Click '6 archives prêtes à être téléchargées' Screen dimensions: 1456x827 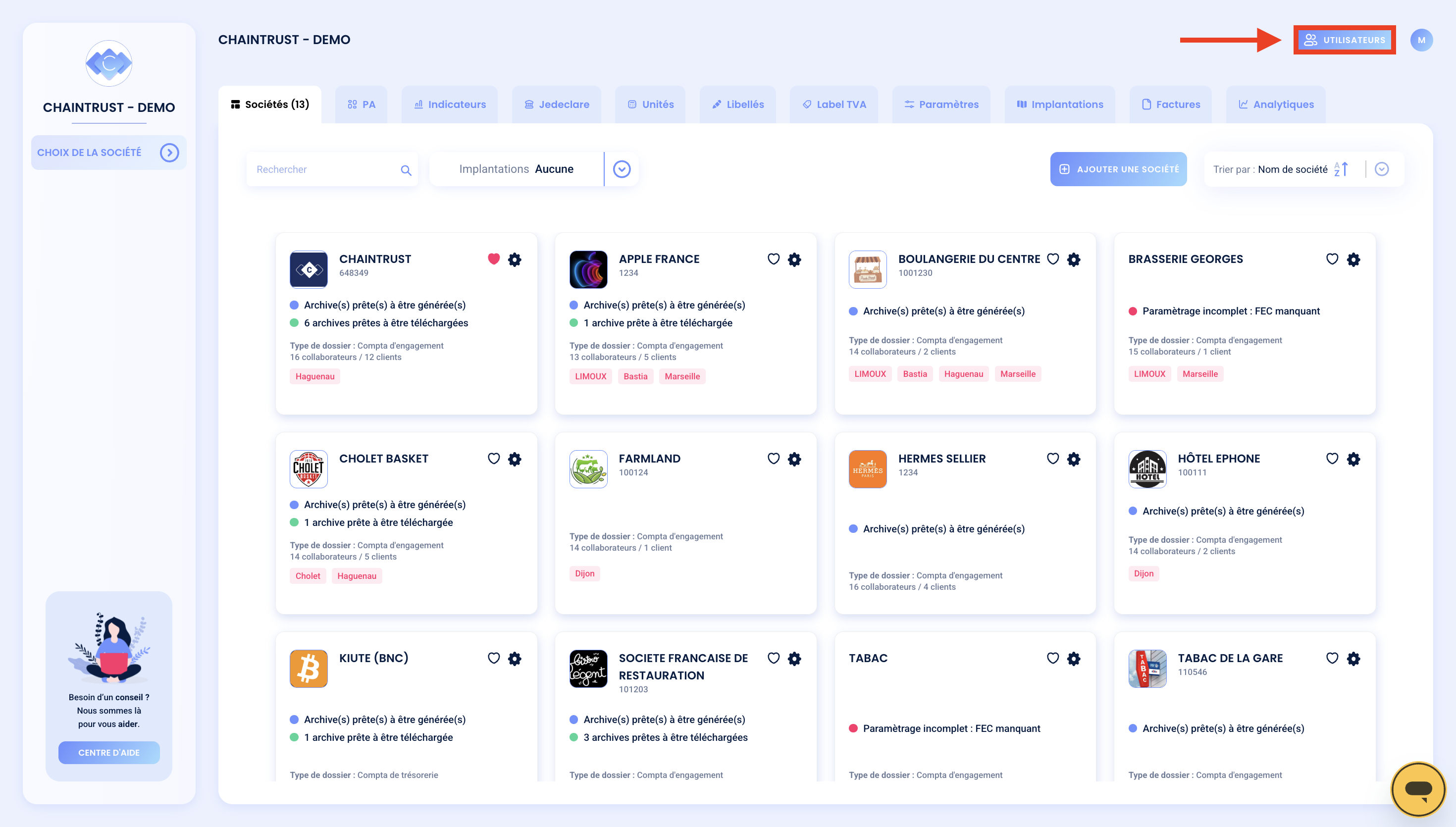click(x=386, y=323)
